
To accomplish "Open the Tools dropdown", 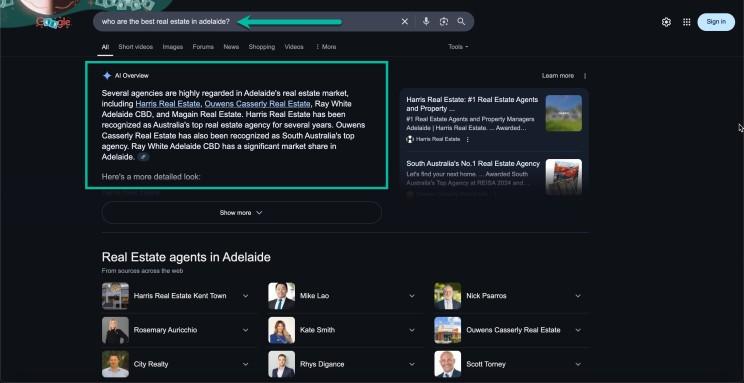I will [x=458, y=47].
